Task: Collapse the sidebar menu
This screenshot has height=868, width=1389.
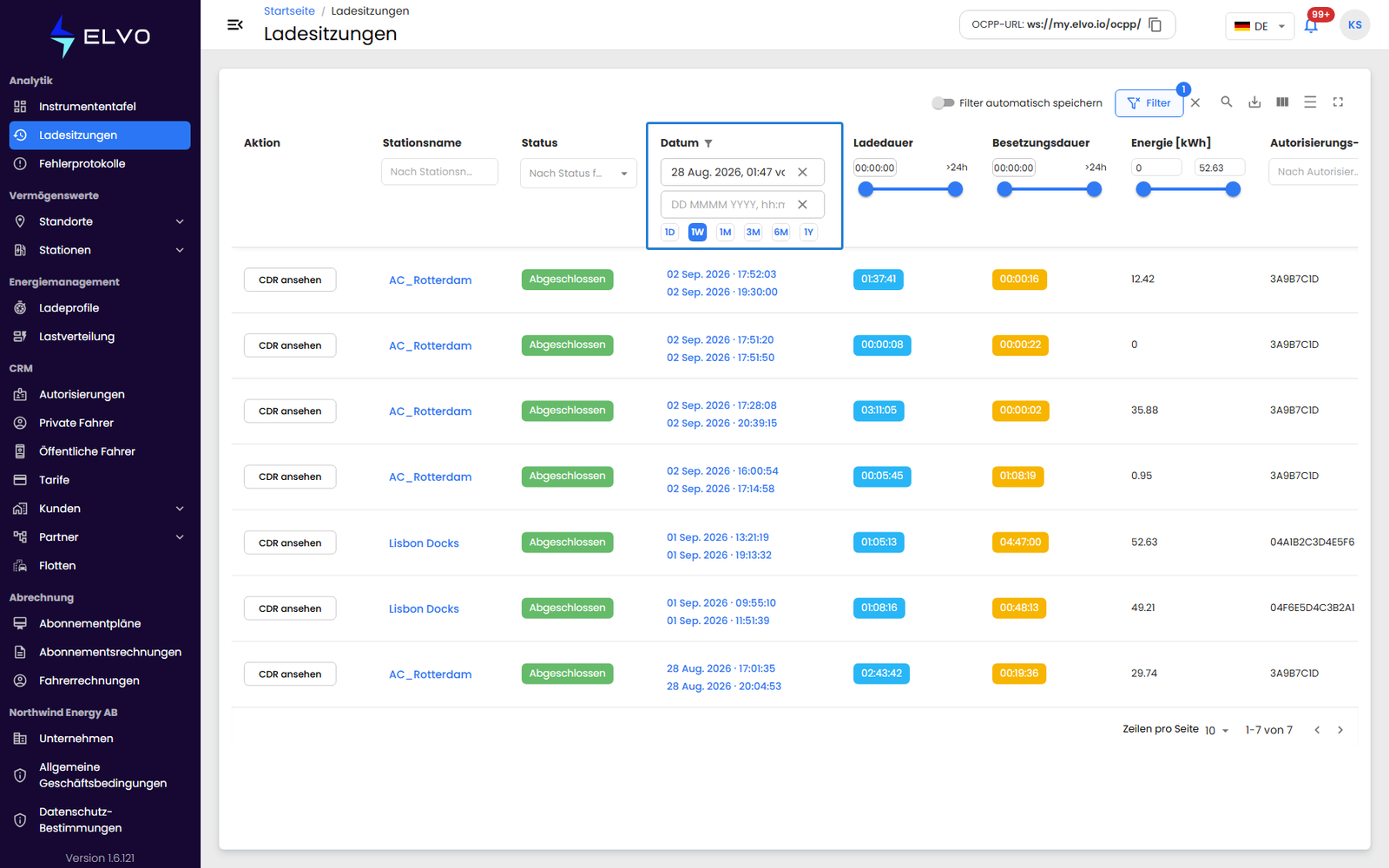Action: coord(234,24)
